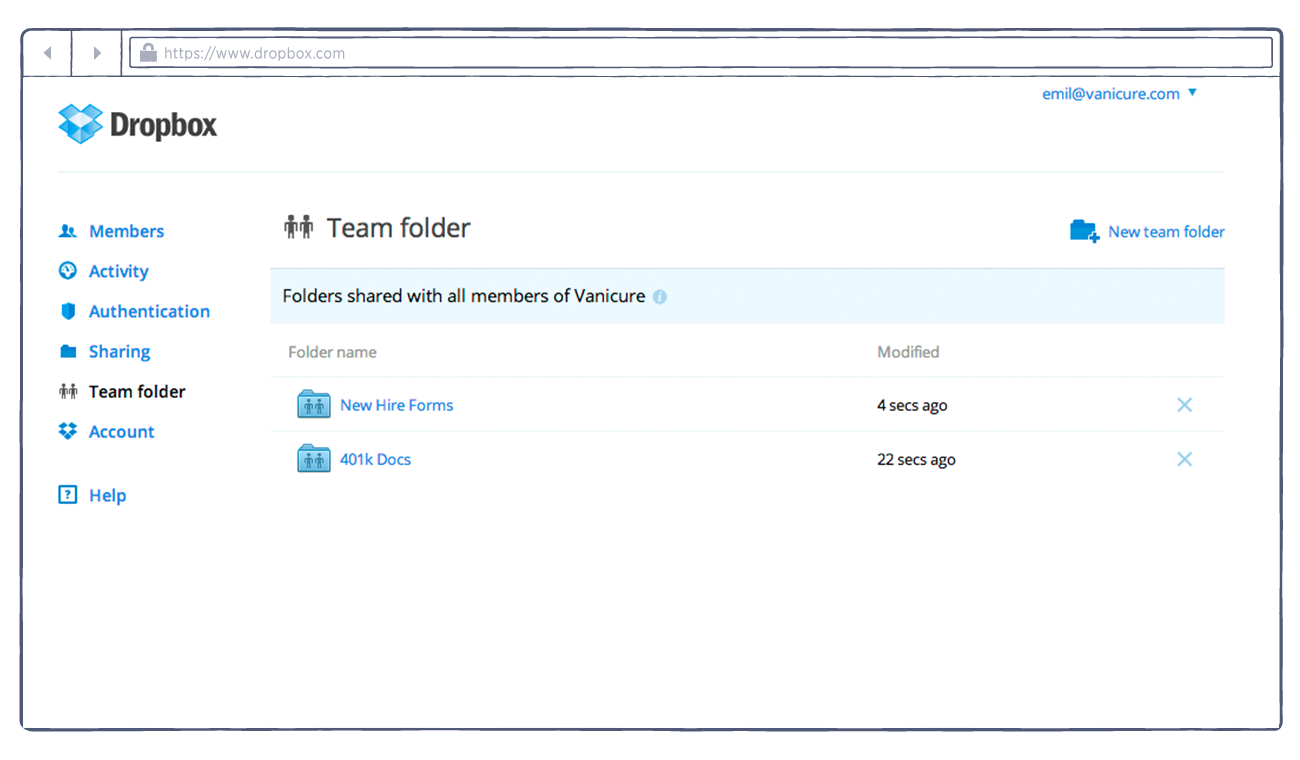Click the Sharing folder icon
The height and width of the screenshot is (760, 1300).
point(68,351)
